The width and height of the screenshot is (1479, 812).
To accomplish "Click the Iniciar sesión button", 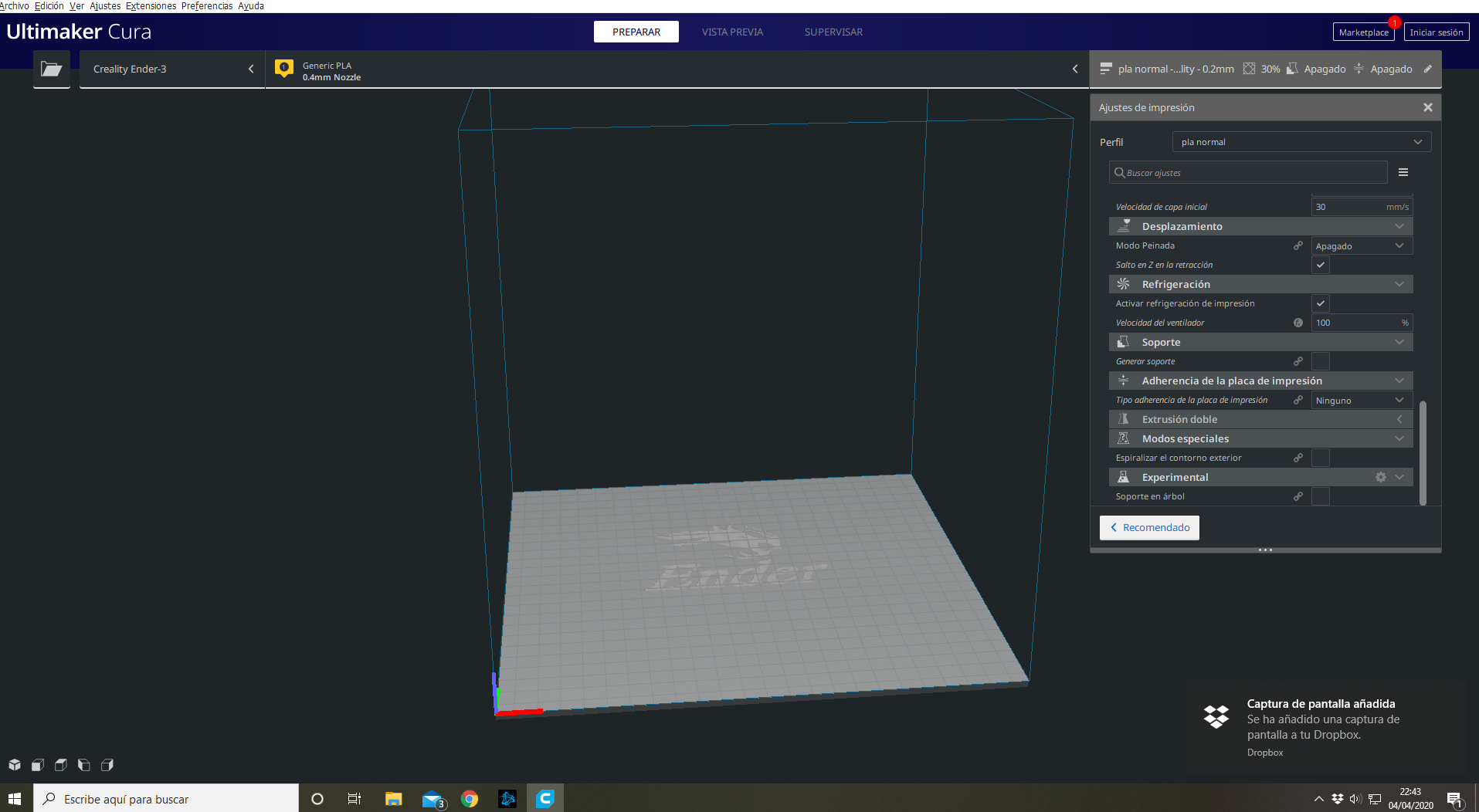I will [1437, 32].
